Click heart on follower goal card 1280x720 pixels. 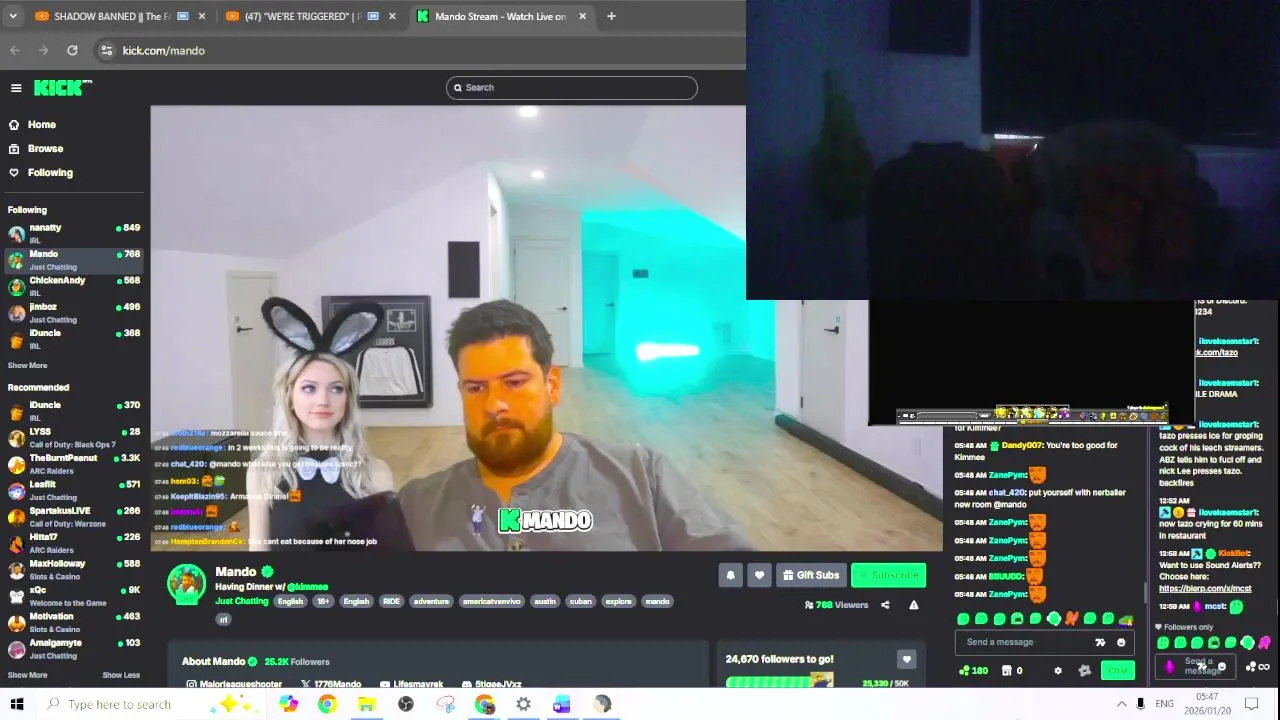click(906, 659)
